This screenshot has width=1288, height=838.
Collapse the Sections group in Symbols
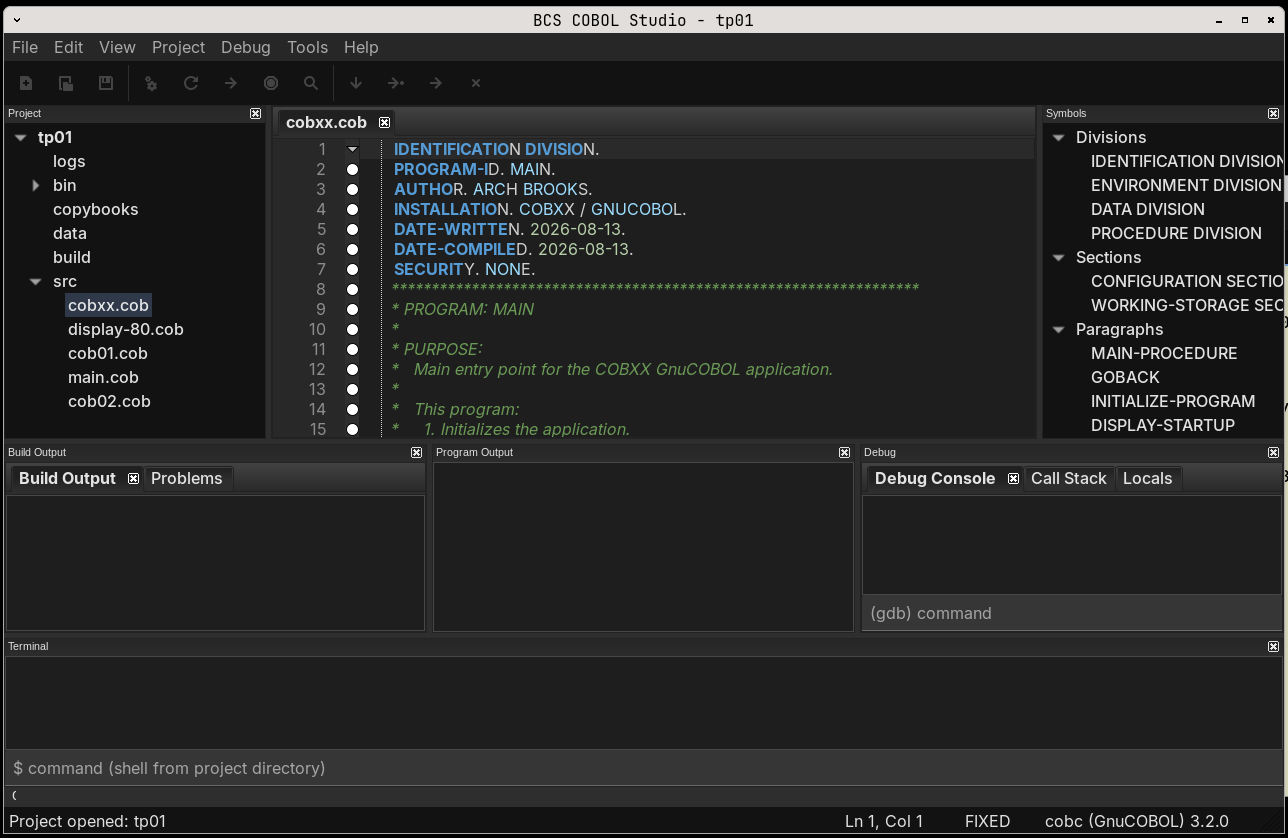tap(1059, 258)
